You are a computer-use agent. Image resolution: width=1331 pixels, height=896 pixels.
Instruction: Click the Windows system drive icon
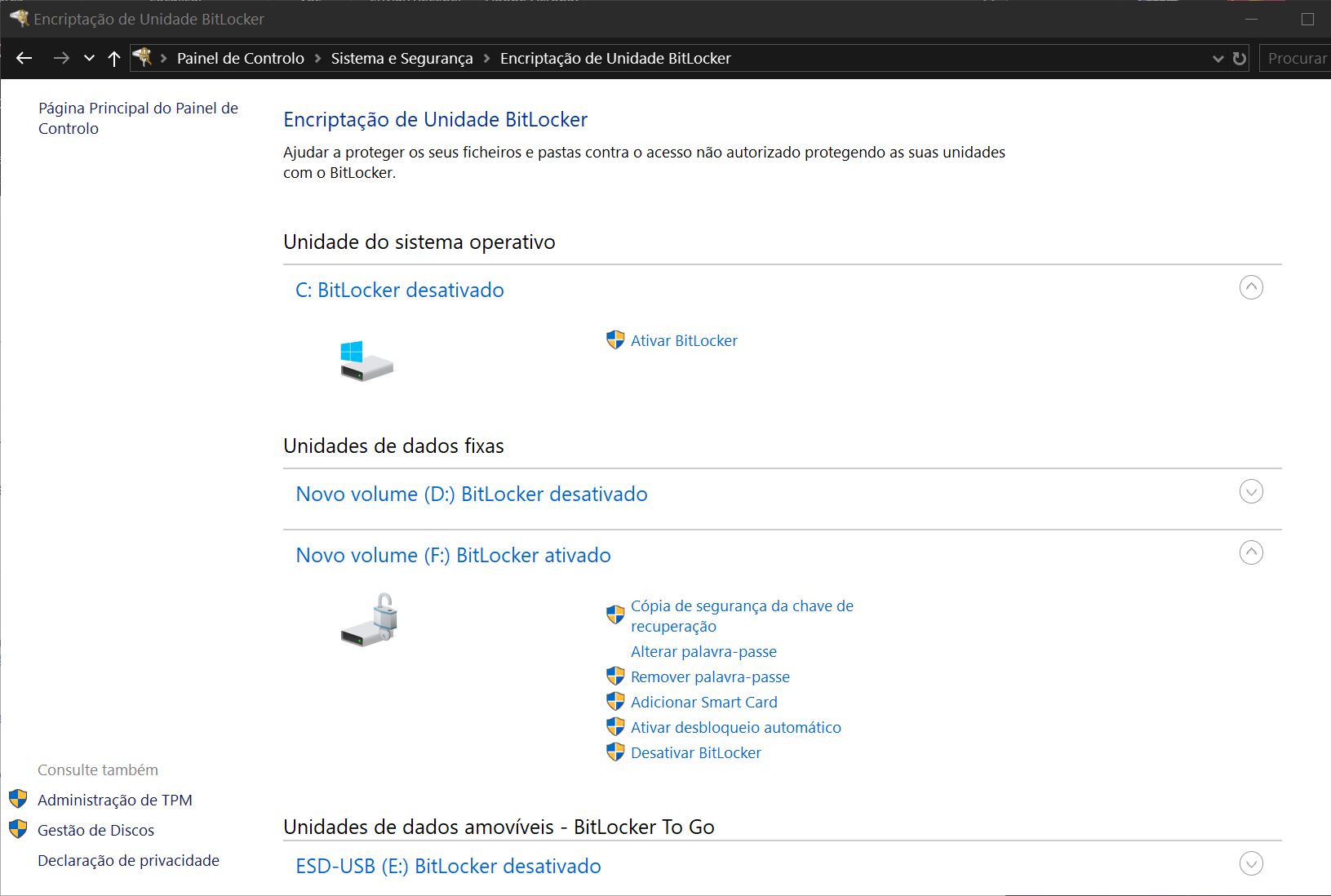coord(366,361)
